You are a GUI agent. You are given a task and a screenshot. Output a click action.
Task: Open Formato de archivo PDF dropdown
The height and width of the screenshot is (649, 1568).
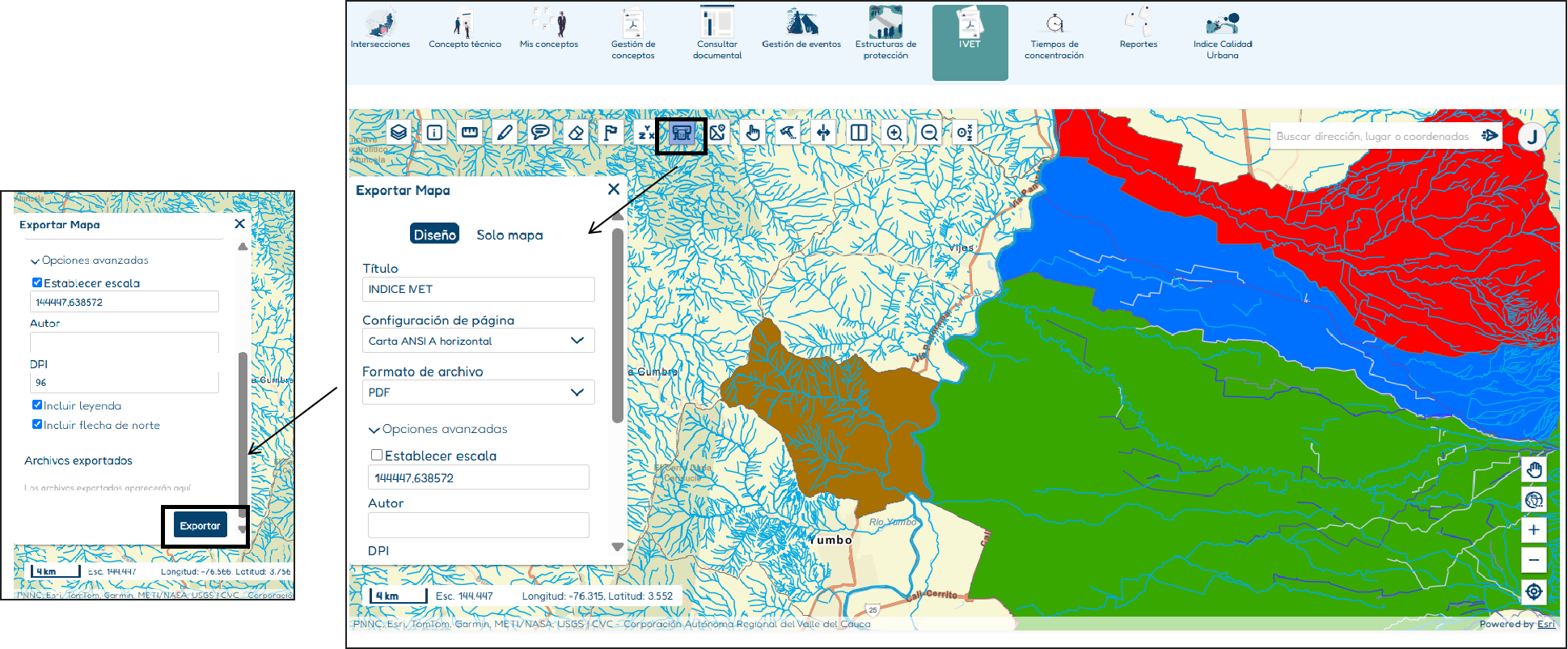[x=479, y=392]
